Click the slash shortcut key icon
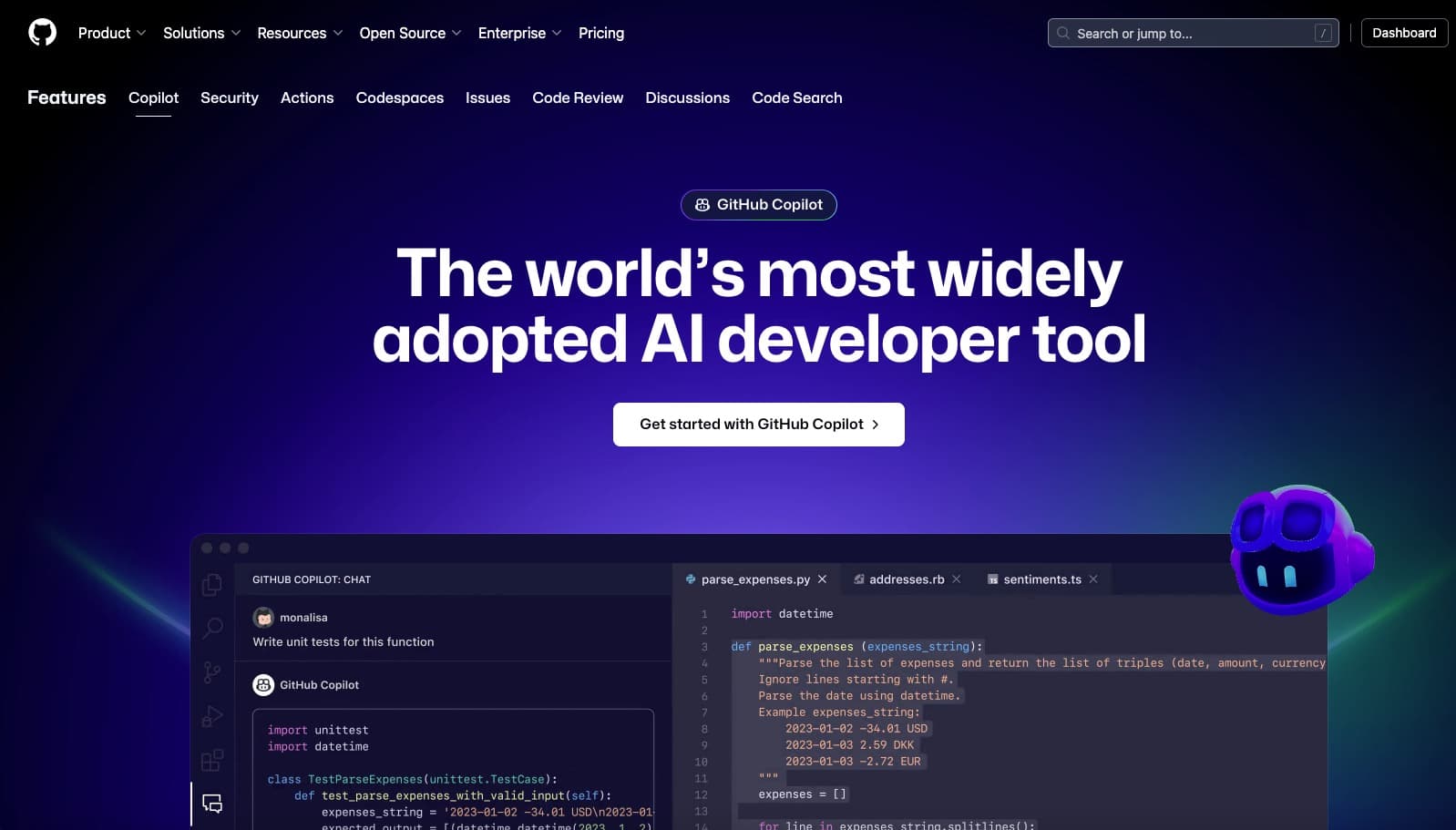 (x=1323, y=33)
